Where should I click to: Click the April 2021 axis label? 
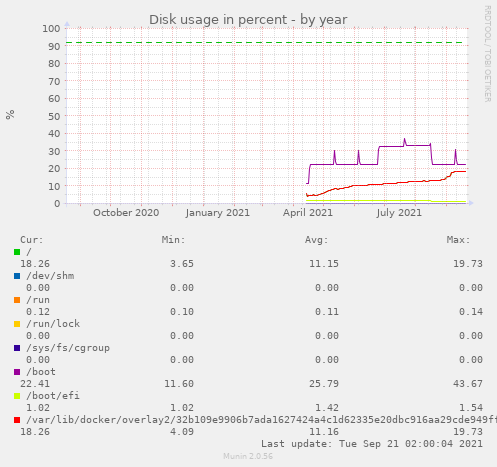[308, 213]
